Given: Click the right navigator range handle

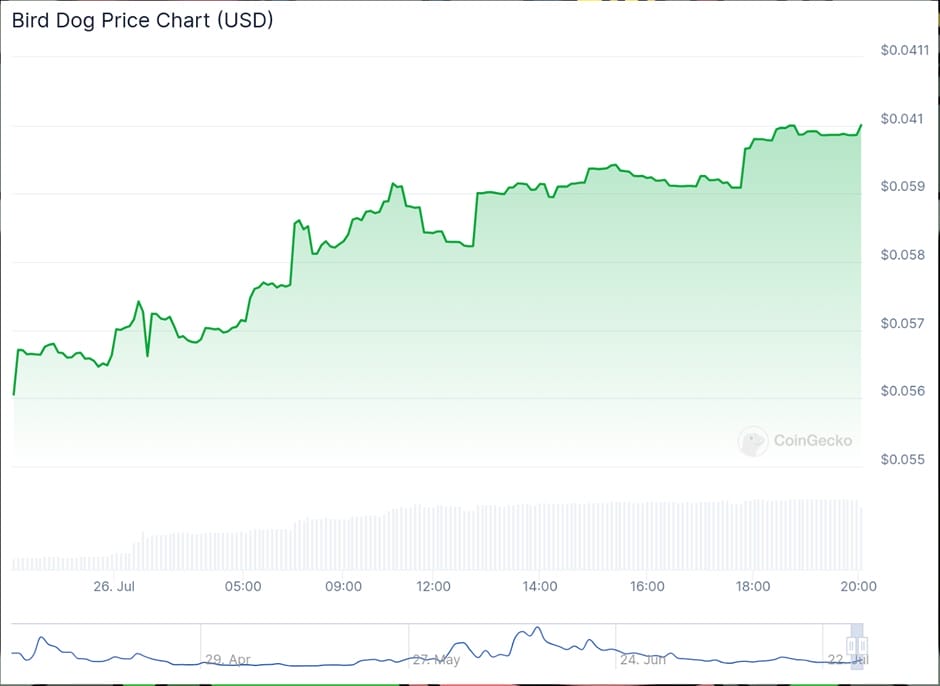Looking at the screenshot, I should [863, 644].
